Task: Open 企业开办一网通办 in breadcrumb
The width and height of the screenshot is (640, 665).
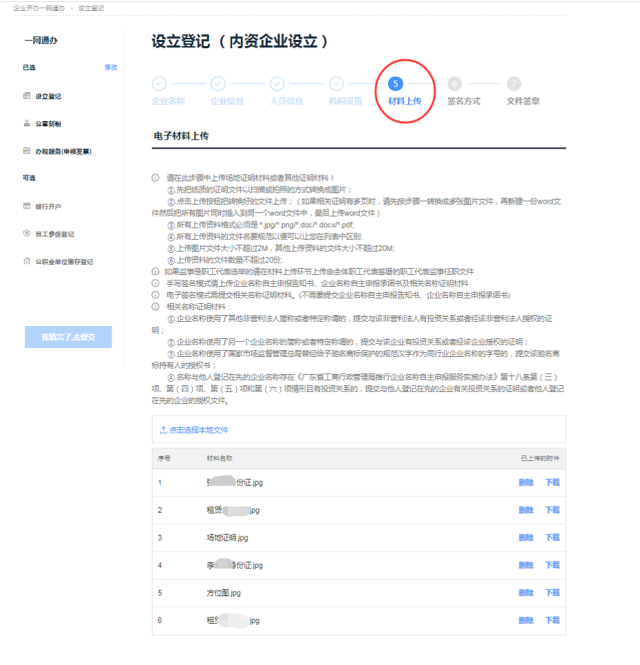Action: pyautogui.click(x=39, y=8)
